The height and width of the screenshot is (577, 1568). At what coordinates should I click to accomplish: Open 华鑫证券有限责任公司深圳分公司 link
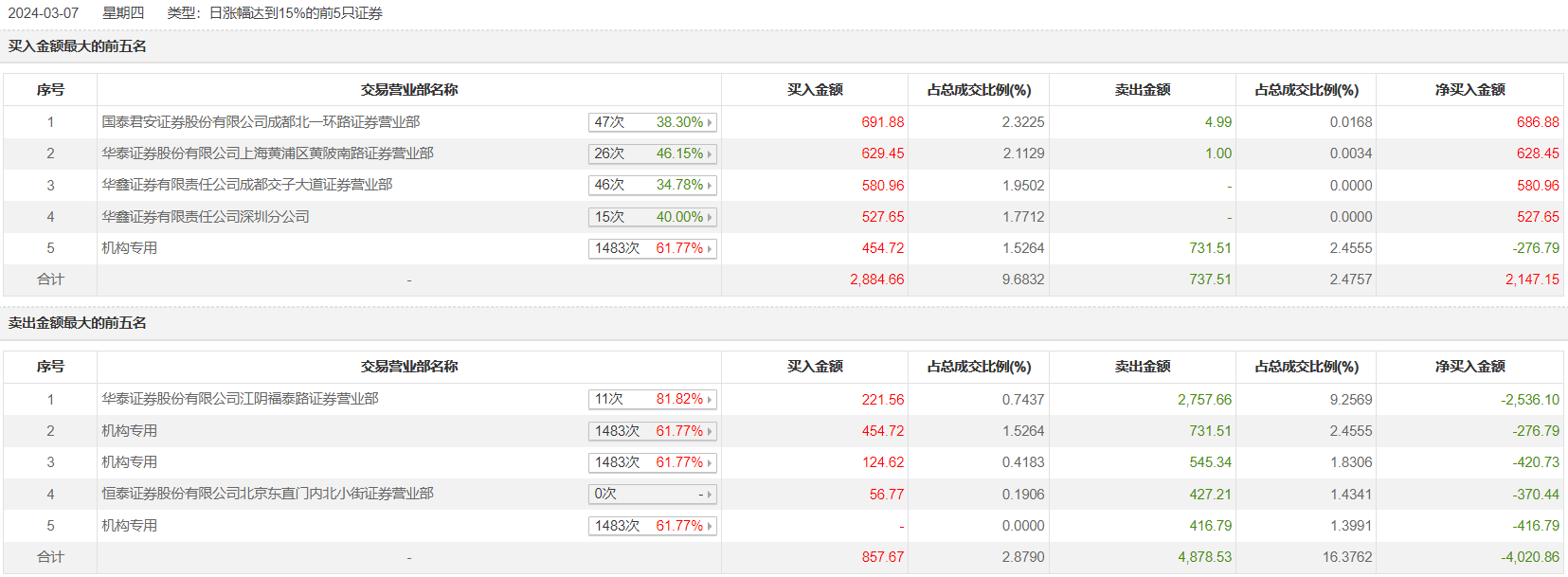click(x=206, y=217)
